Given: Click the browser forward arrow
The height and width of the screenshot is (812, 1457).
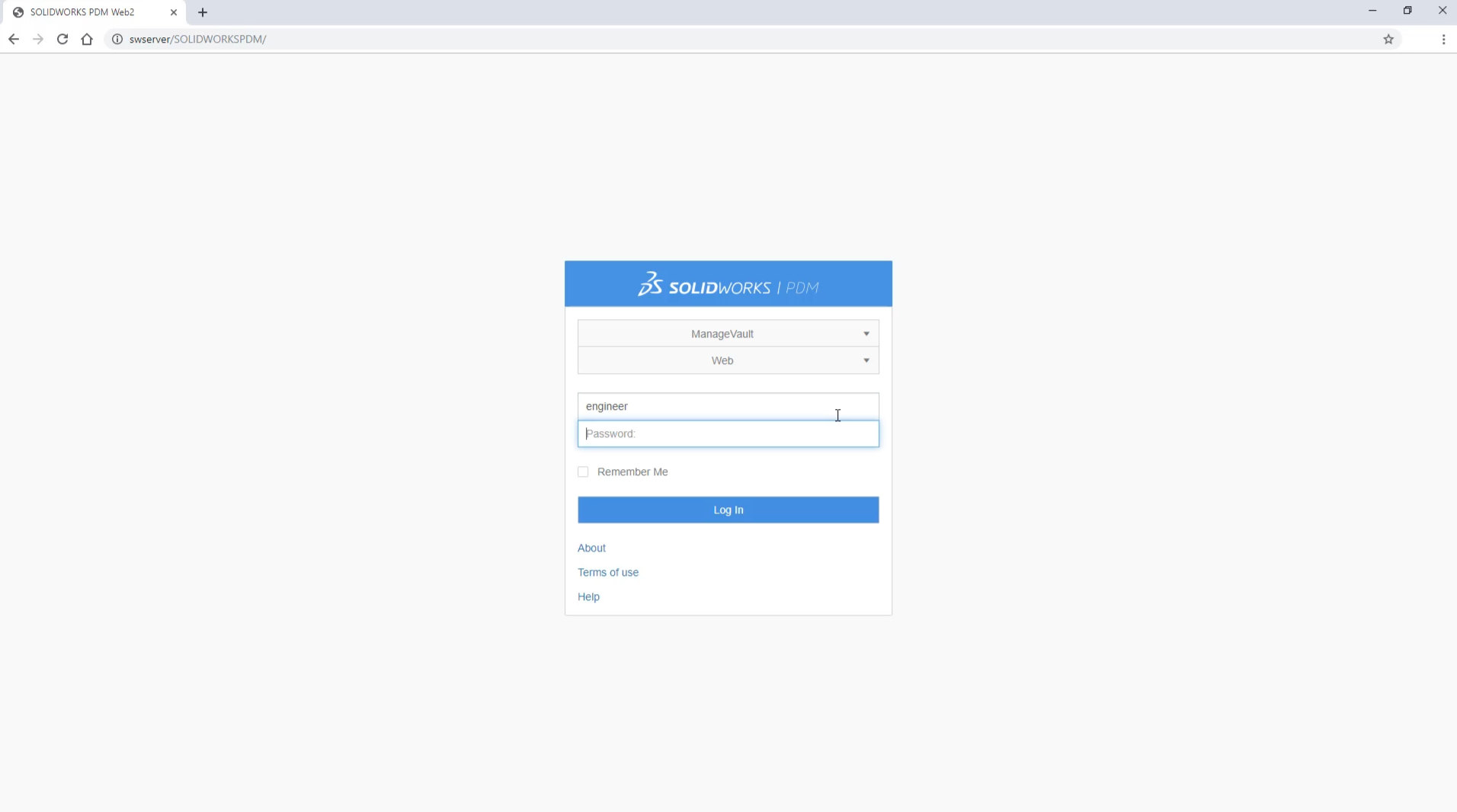Looking at the screenshot, I should [x=38, y=39].
